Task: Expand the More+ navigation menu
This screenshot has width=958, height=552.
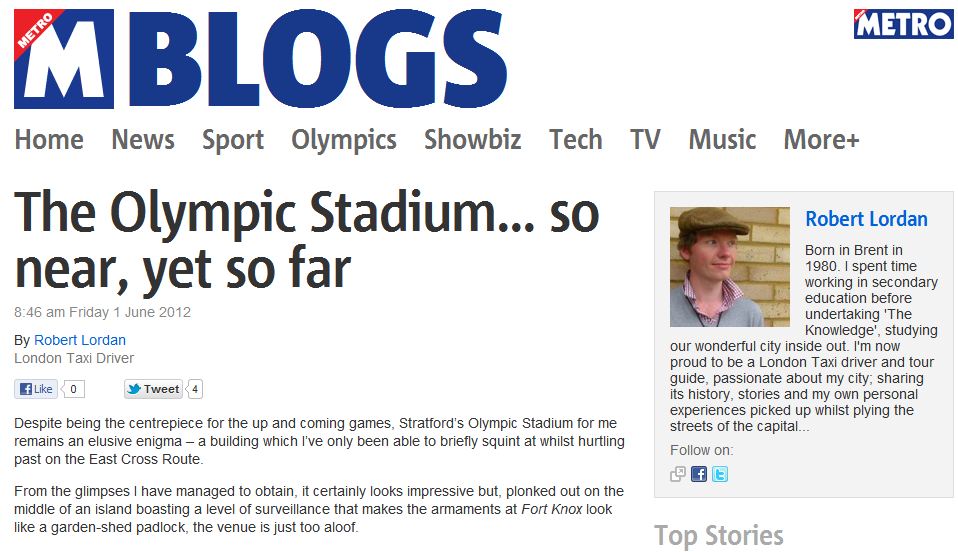Action: (x=821, y=140)
